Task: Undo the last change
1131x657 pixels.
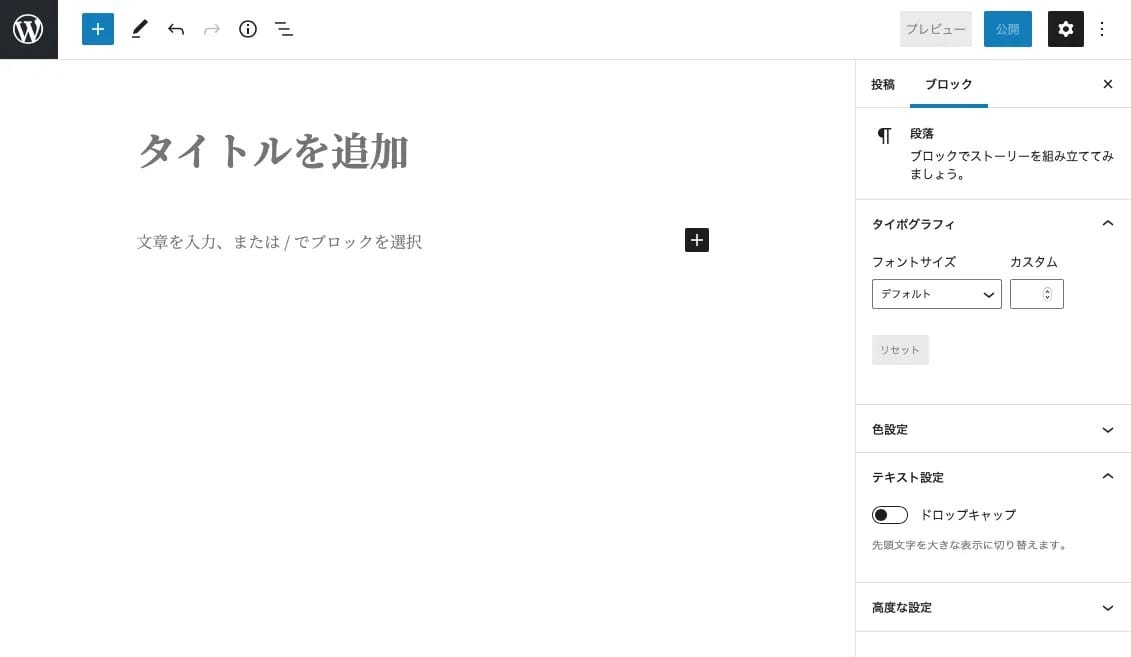Action: coord(176,30)
